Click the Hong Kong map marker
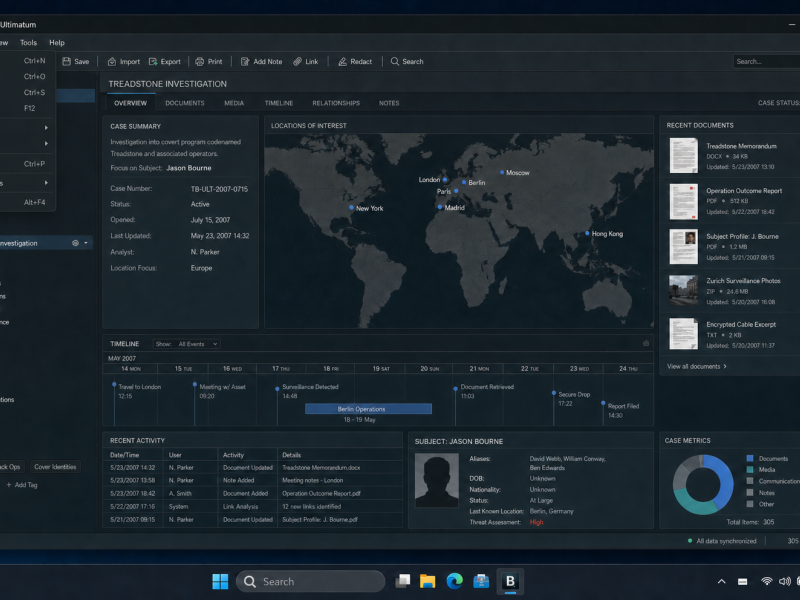800x600 pixels. click(x=587, y=233)
